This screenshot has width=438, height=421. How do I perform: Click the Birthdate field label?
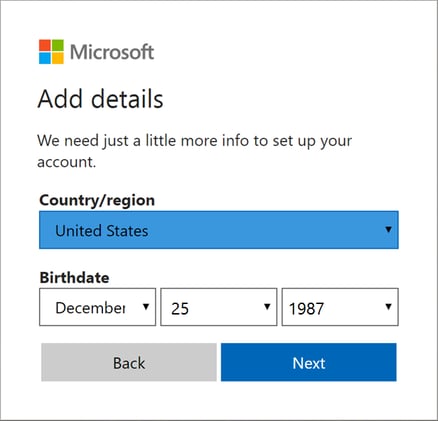[74, 277]
